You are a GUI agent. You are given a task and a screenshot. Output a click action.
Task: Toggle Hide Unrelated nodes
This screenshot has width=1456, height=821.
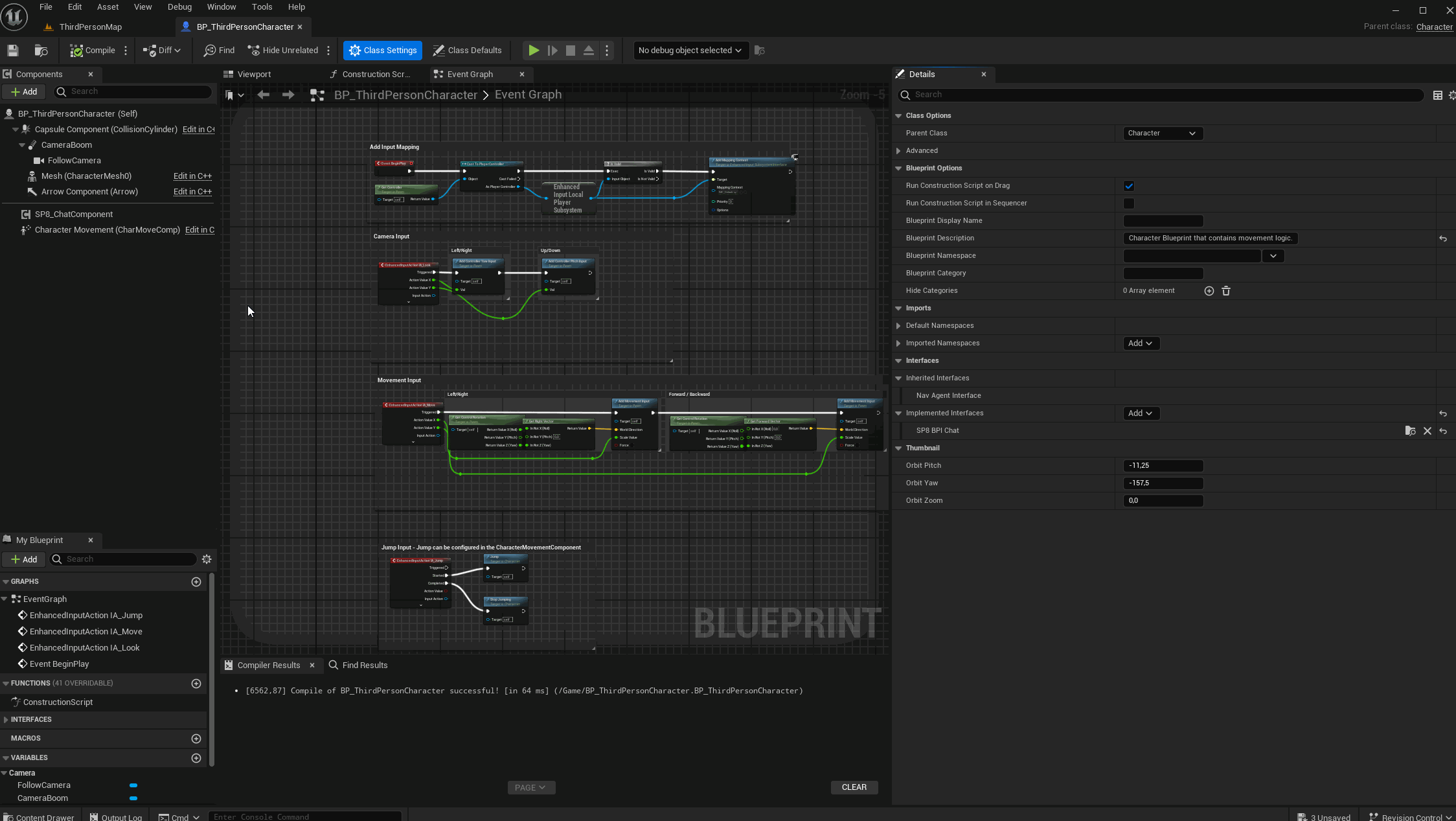tap(283, 51)
